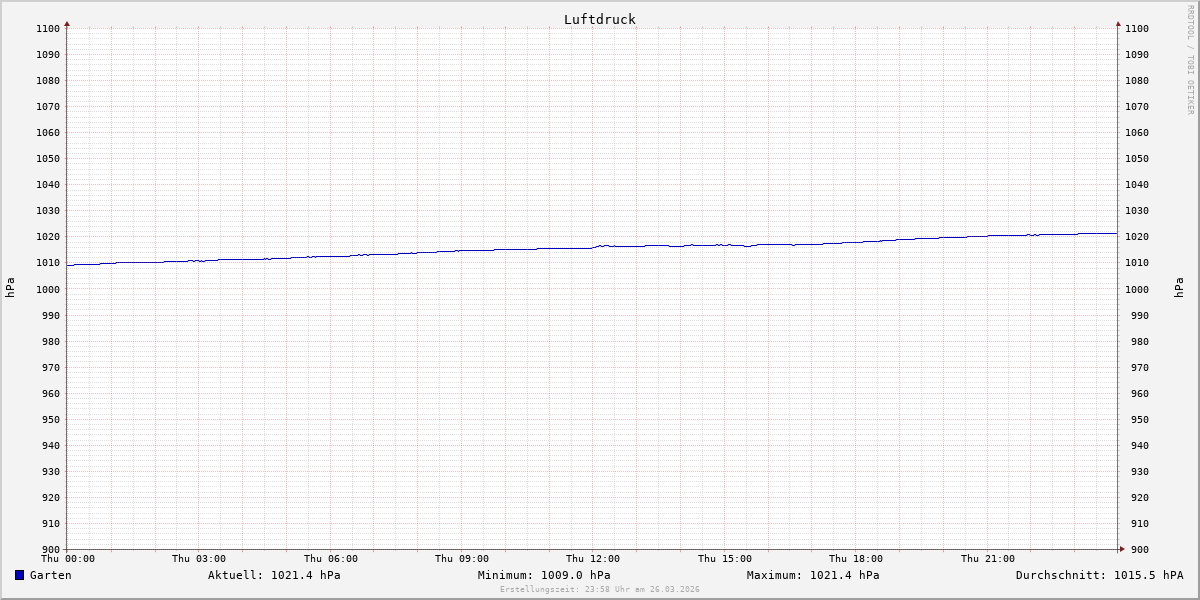The width and height of the screenshot is (1200, 600).
Task: Click the 1100 label on right y-axis
Action: [1137, 29]
